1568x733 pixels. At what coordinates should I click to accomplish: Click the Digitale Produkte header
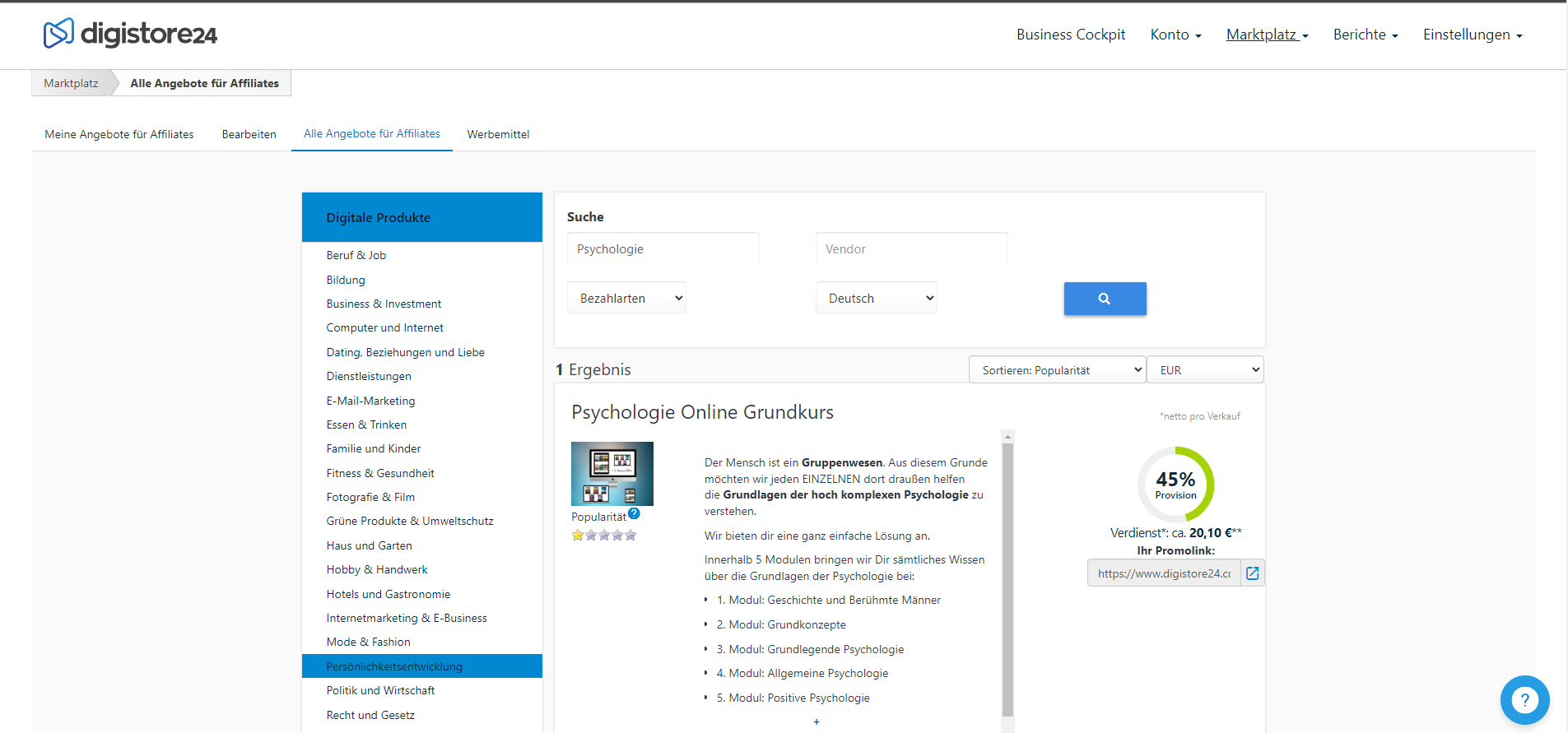click(x=421, y=217)
